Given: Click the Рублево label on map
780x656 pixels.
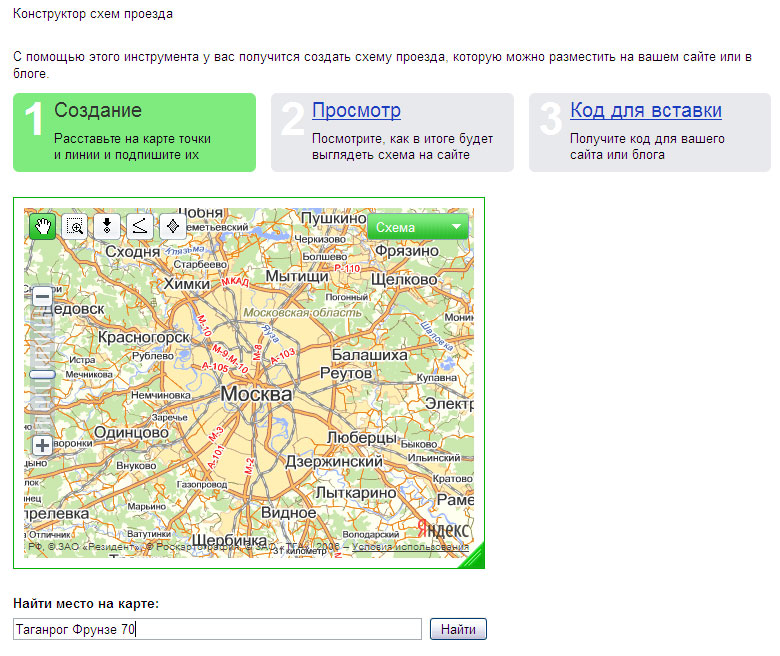Looking at the screenshot, I should pos(153,356).
